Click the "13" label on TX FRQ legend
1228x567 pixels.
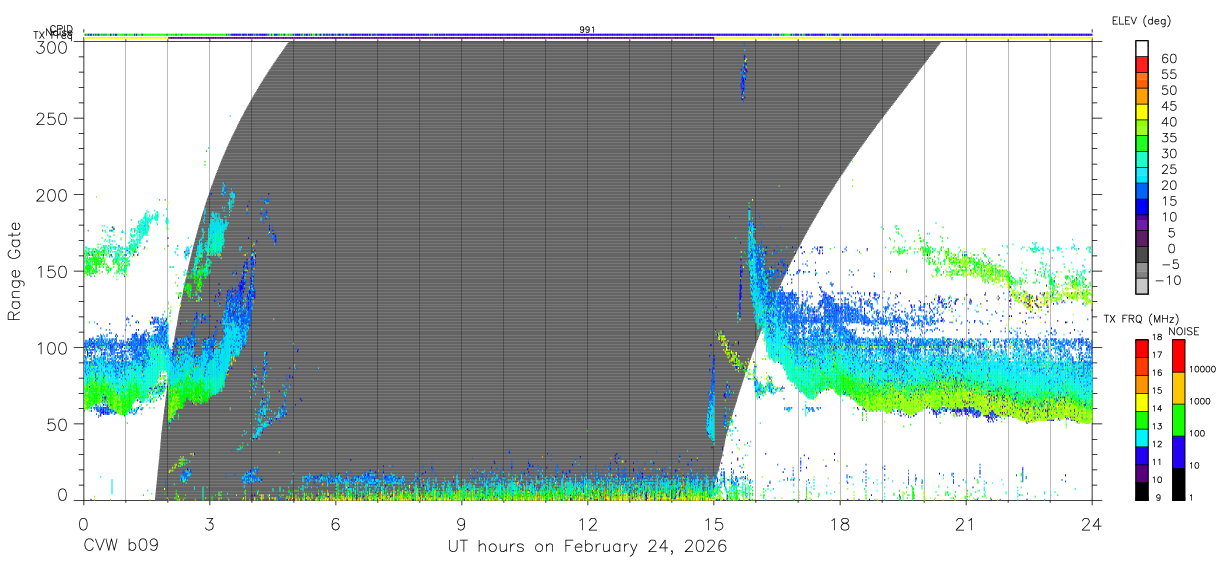(x=1159, y=427)
